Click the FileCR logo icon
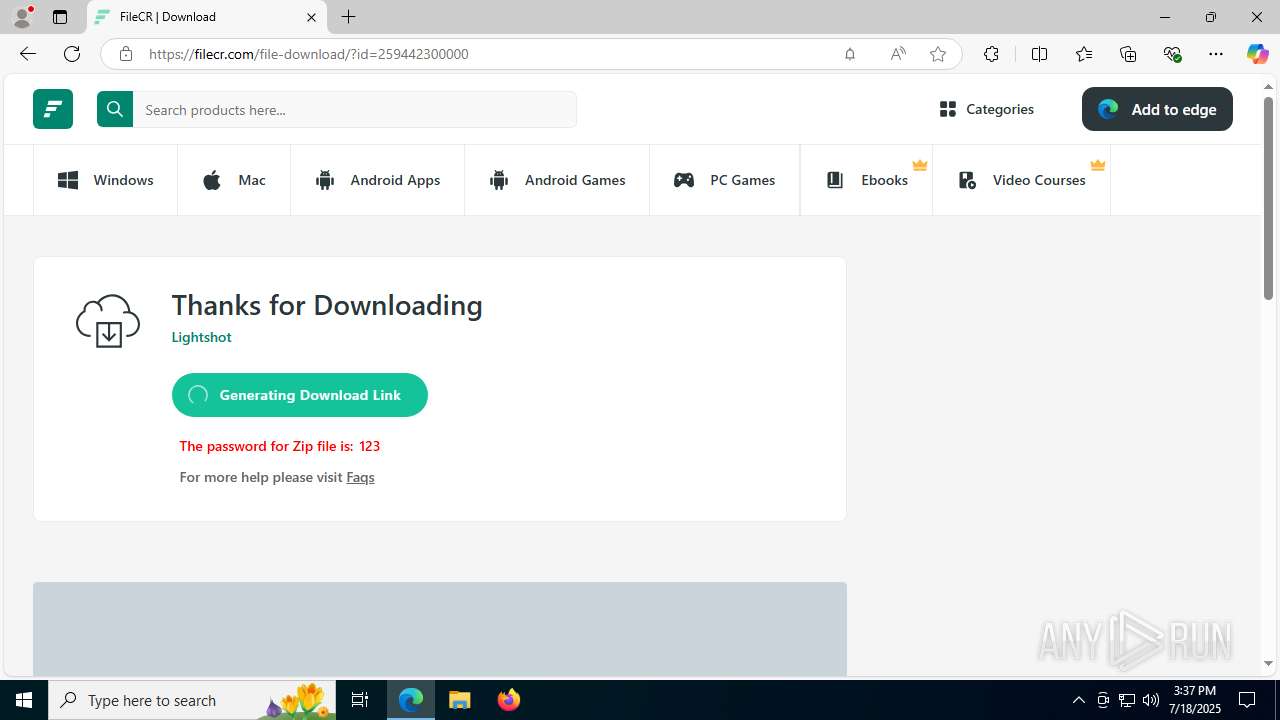1280x720 pixels. (53, 109)
